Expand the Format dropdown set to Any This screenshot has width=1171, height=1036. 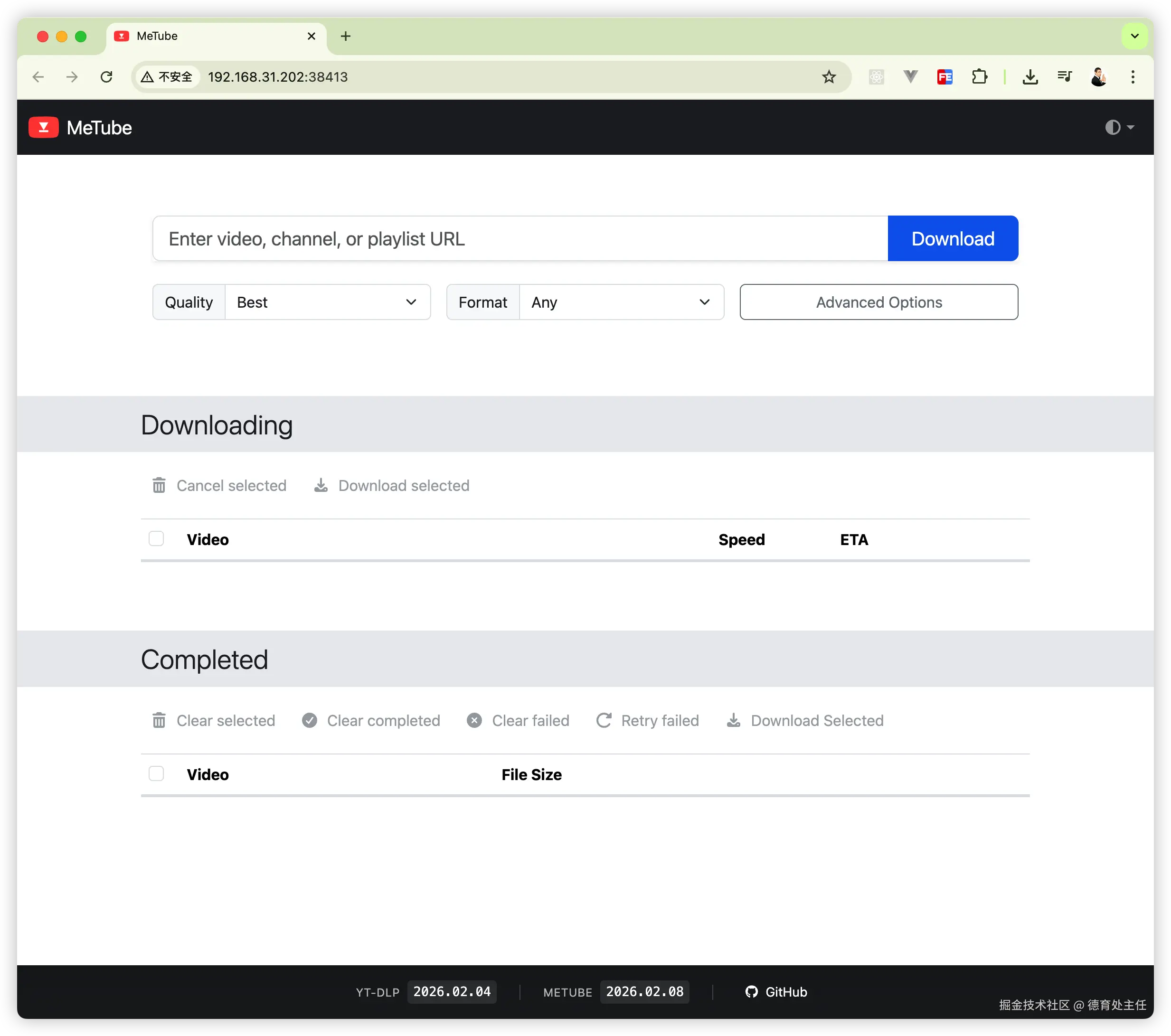621,302
